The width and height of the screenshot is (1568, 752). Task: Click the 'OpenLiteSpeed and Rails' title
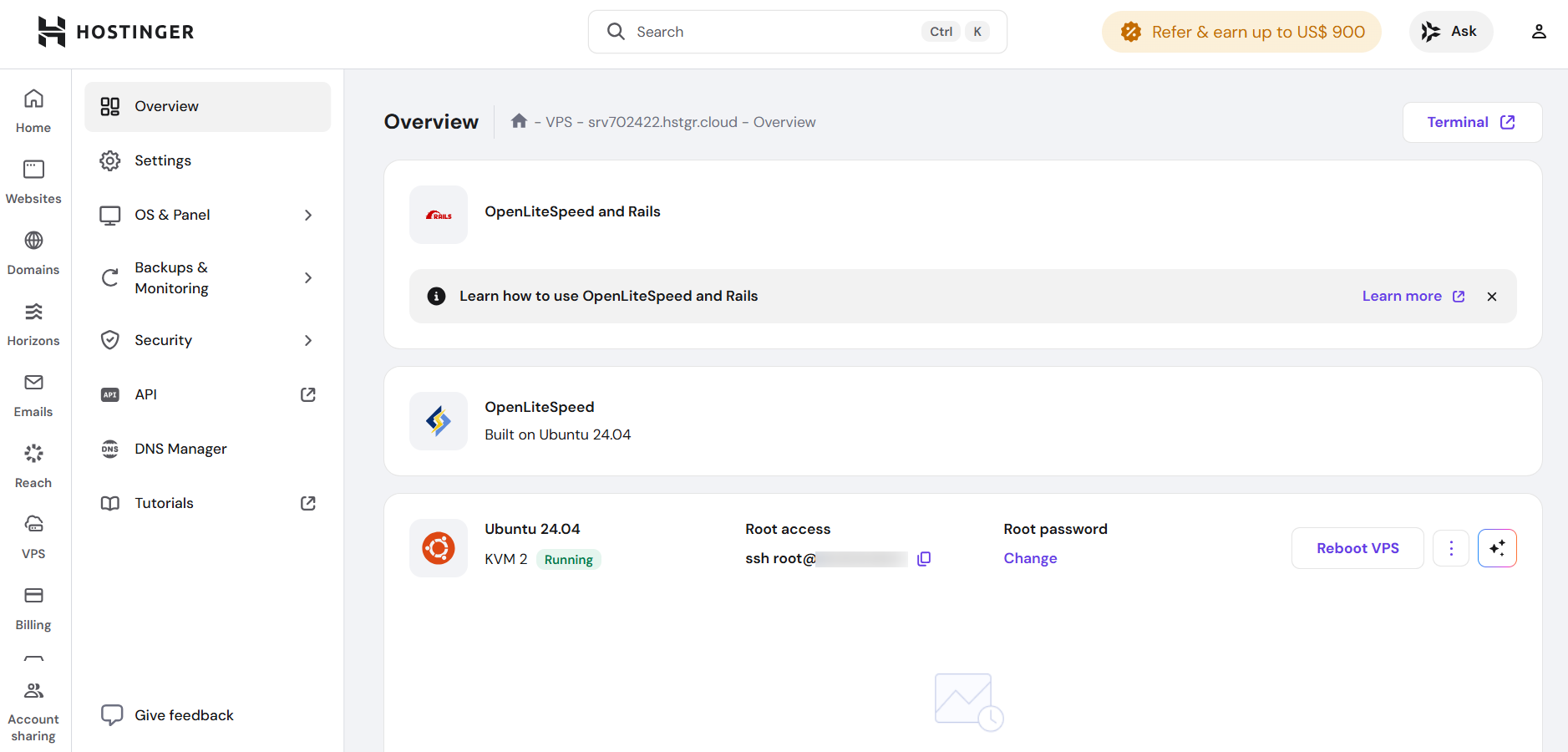(572, 211)
